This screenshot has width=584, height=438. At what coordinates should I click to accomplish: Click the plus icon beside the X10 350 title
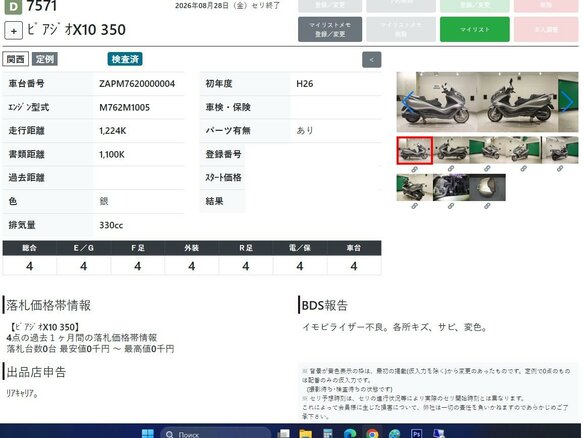point(13,31)
